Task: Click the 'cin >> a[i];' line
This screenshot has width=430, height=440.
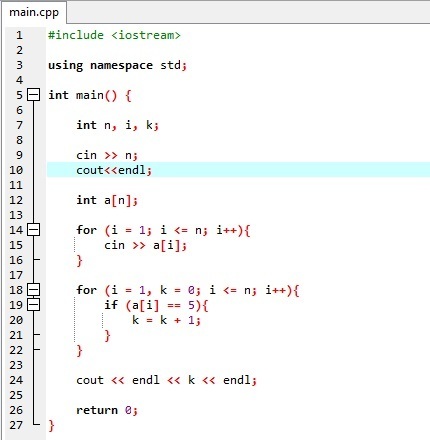Action: tap(145, 245)
